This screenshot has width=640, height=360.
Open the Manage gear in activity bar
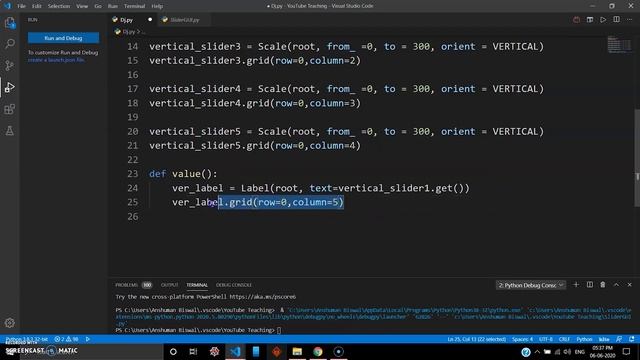10,323
